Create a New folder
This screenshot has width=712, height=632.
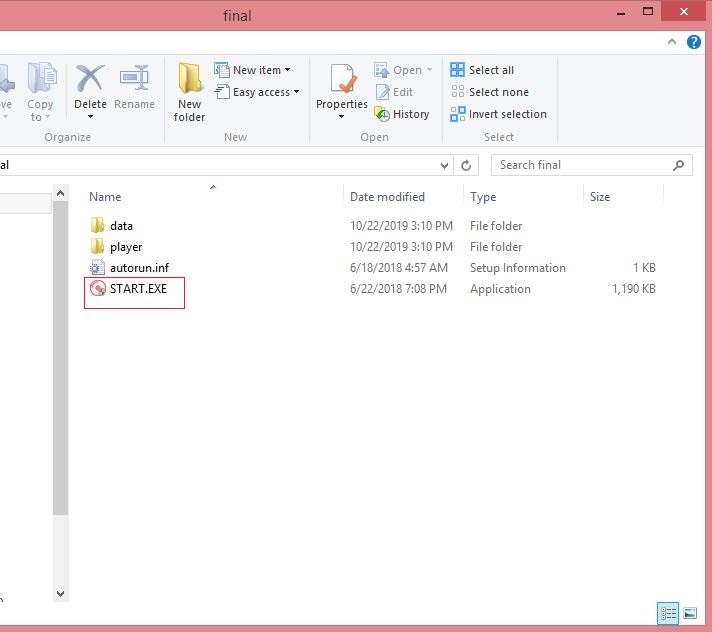tap(189, 93)
